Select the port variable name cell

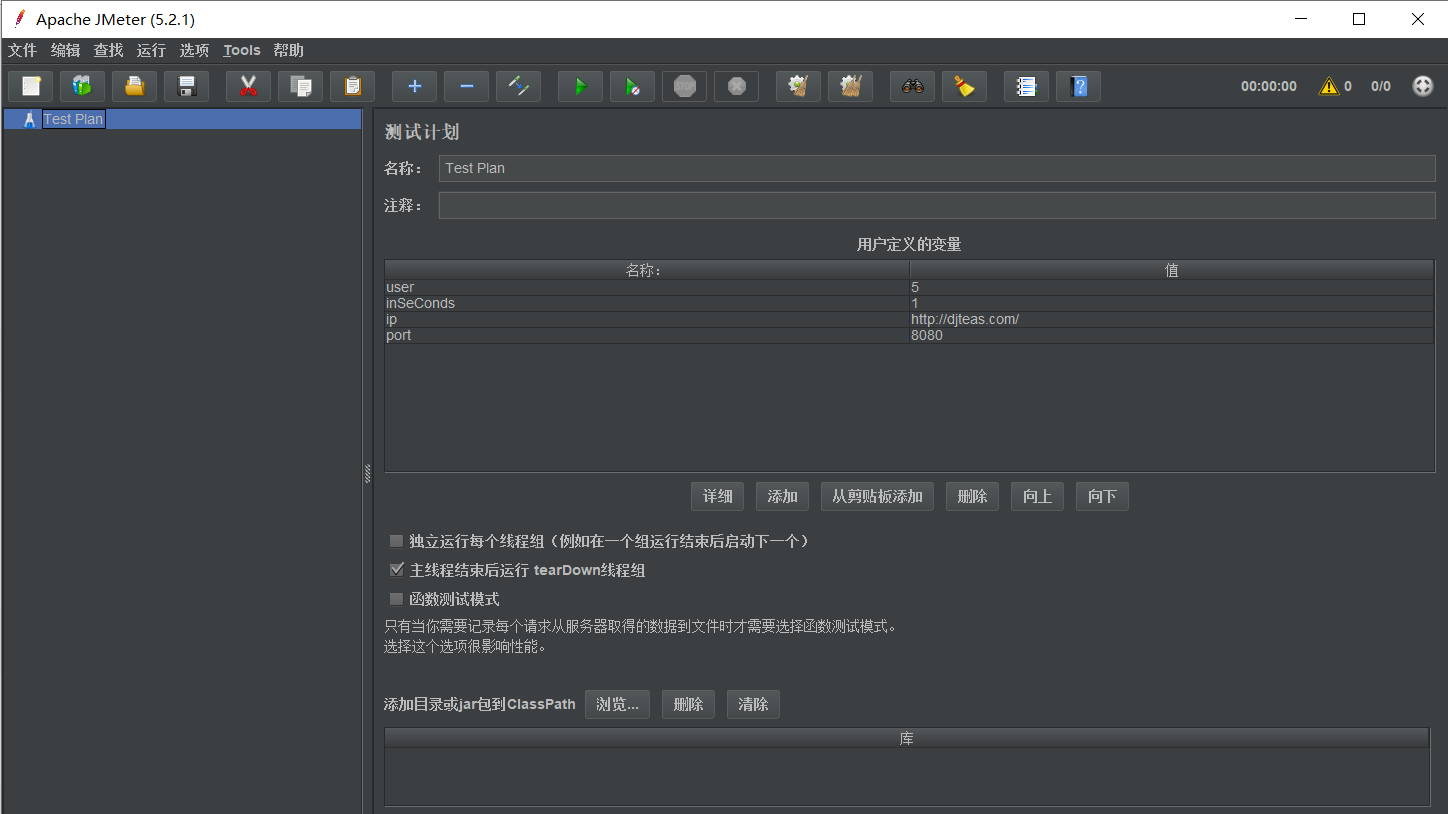(x=647, y=335)
